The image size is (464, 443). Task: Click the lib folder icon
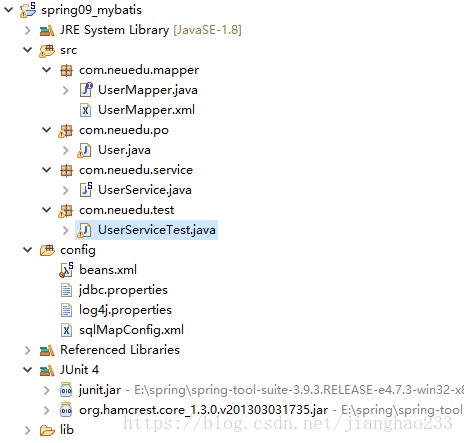click(x=47, y=431)
